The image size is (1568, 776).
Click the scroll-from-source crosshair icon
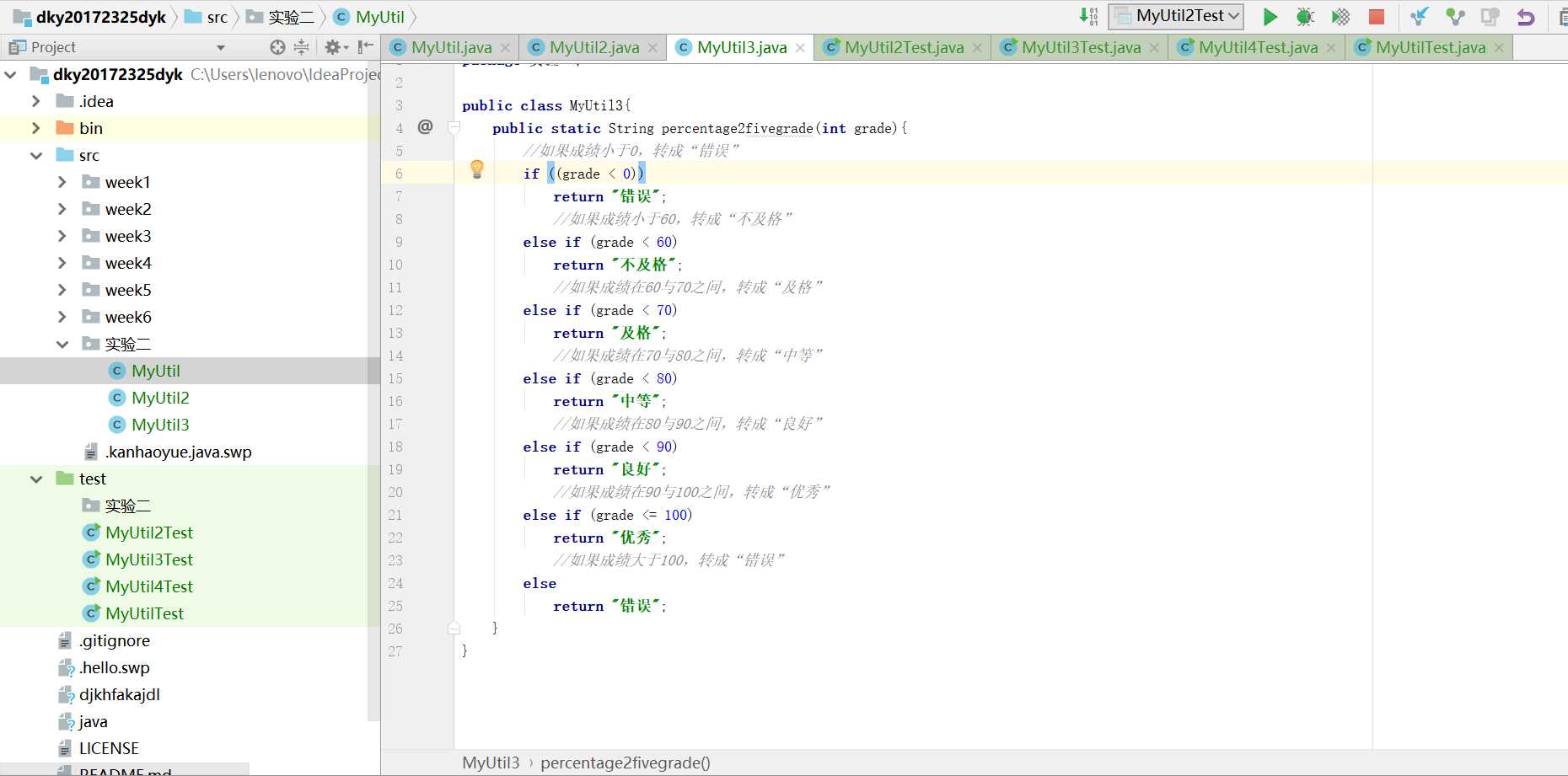[277, 47]
